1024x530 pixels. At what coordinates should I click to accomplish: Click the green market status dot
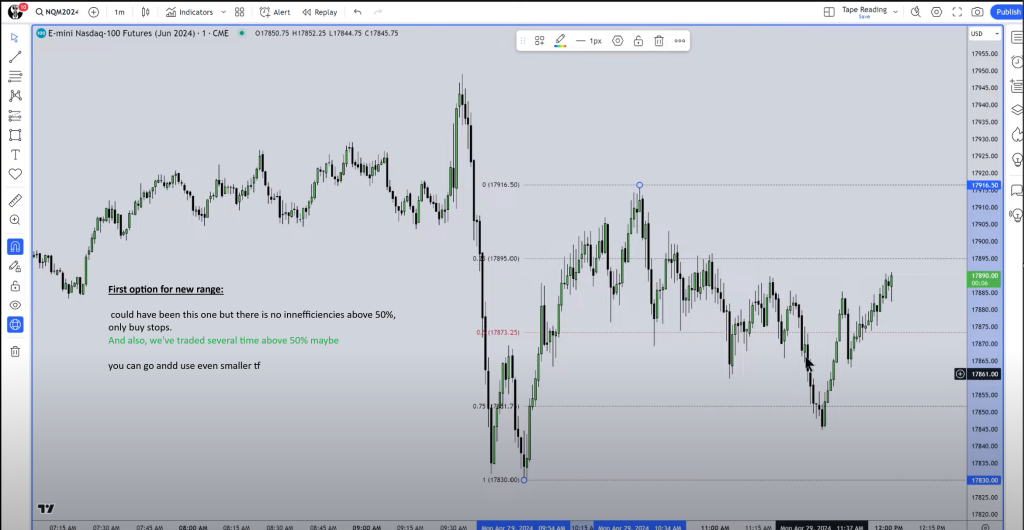pyautogui.click(x=242, y=33)
